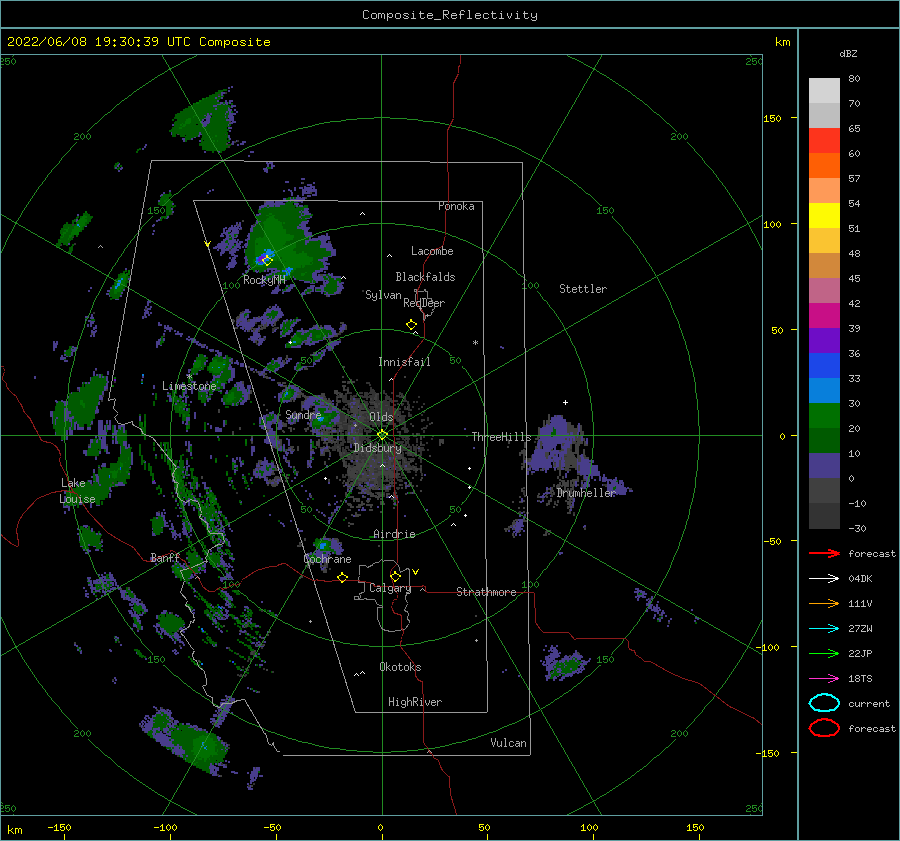Click the cyan 'current' ellipse legend icon

click(824, 703)
